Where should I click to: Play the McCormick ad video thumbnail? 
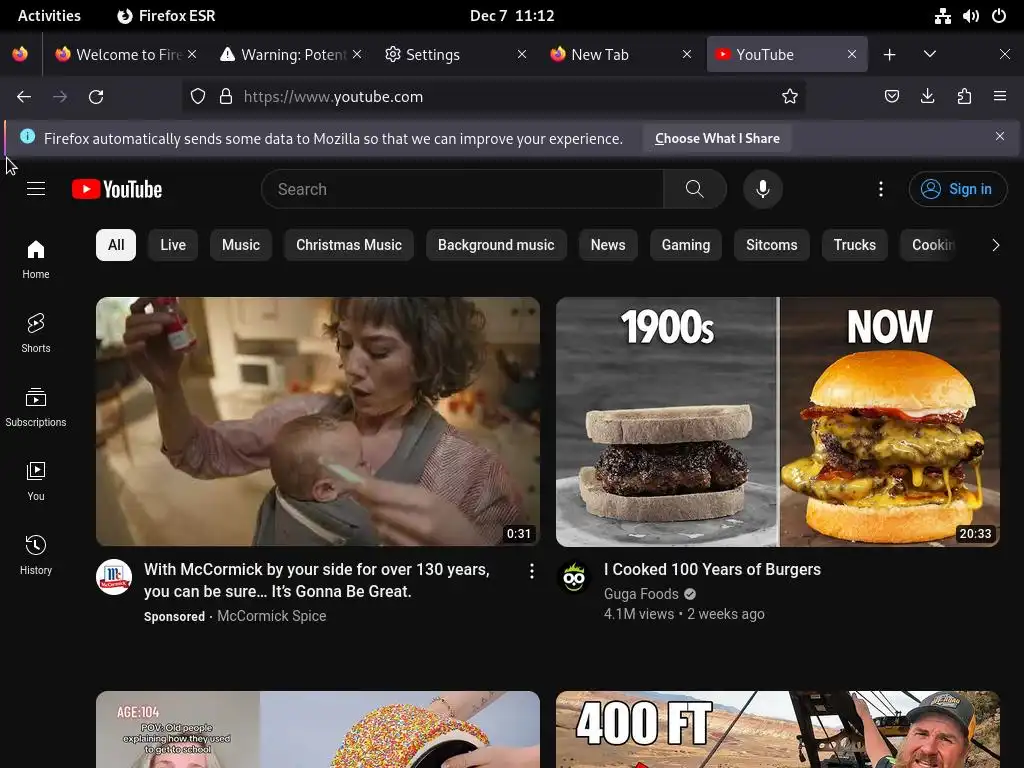click(x=318, y=422)
